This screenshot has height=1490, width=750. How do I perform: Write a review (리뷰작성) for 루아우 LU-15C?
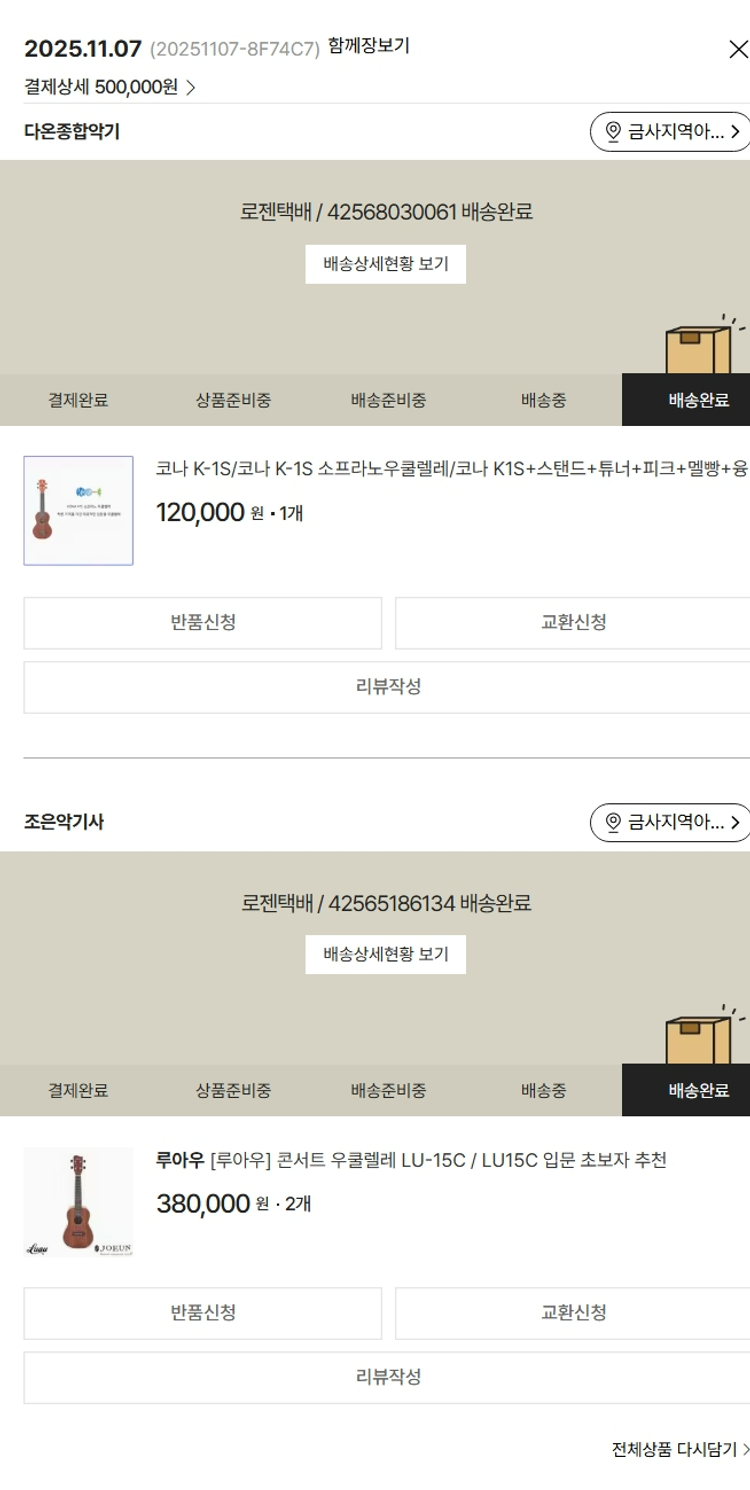click(x=387, y=1377)
